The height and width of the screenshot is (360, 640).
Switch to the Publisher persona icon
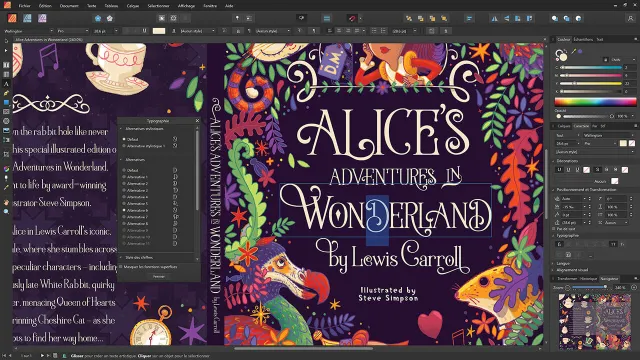click(x=12, y=18)
